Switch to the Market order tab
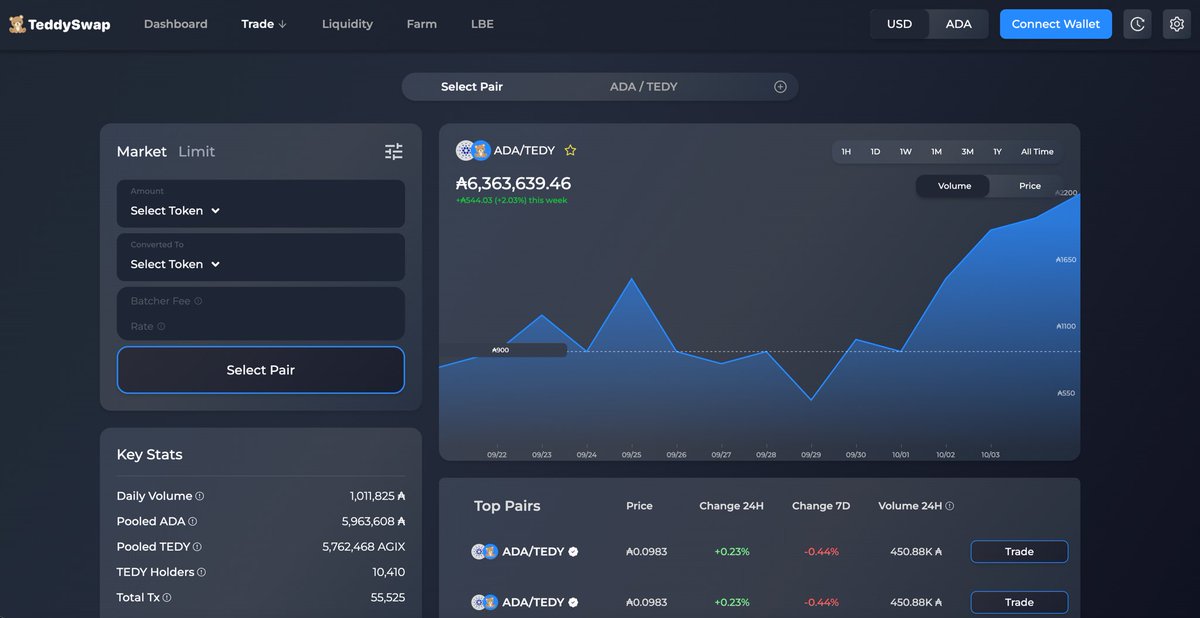Screen dimensions: 1200x618 click(x=142, y=152)
